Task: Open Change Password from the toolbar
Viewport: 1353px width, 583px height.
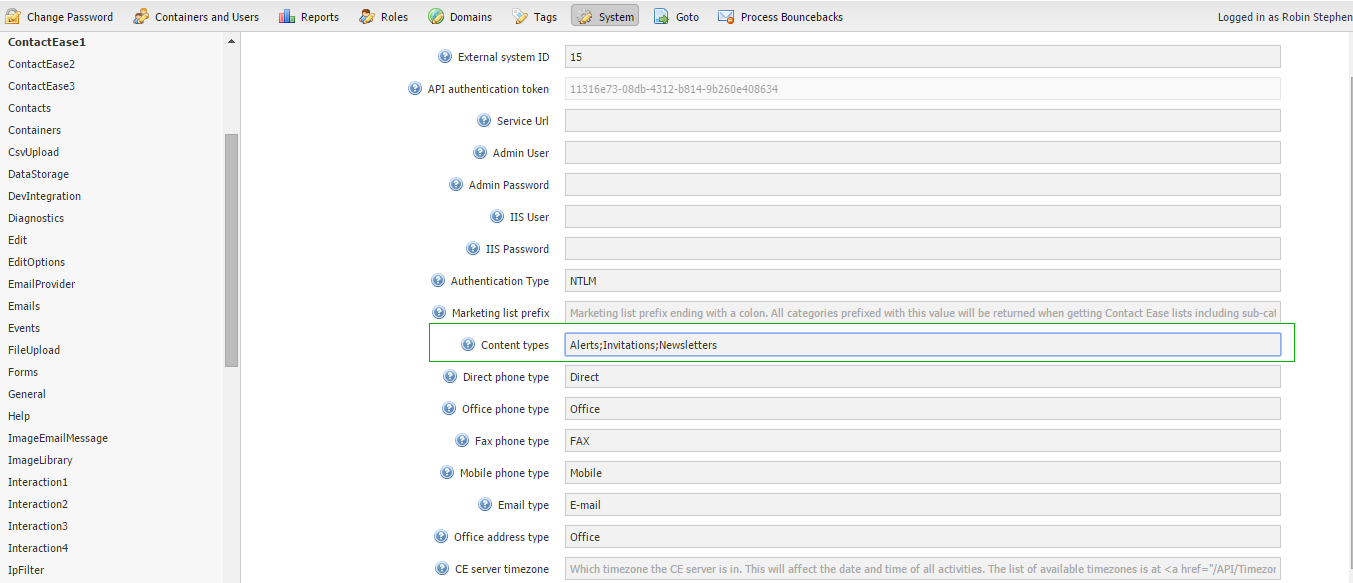Action: point(60,17)
